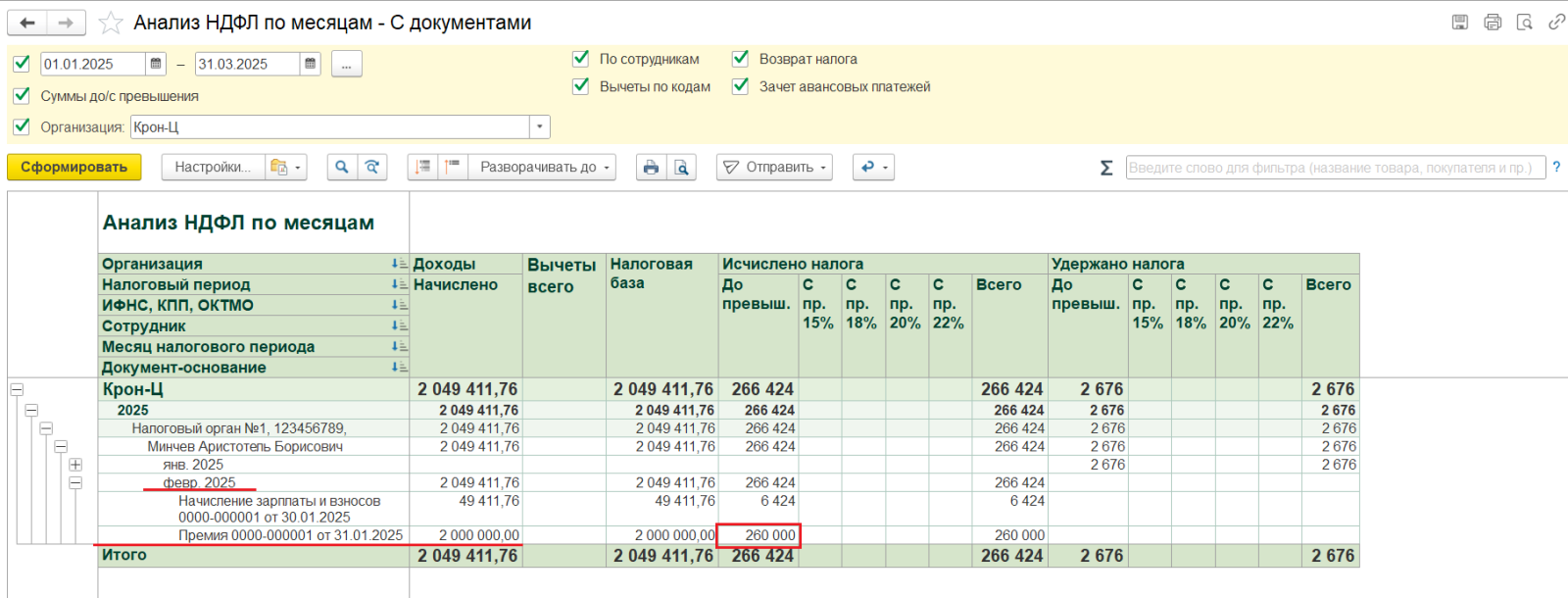Disable the Суммы до/с превышения checkbox
Screen dimensions: 1568x598
tap(22, 96)
